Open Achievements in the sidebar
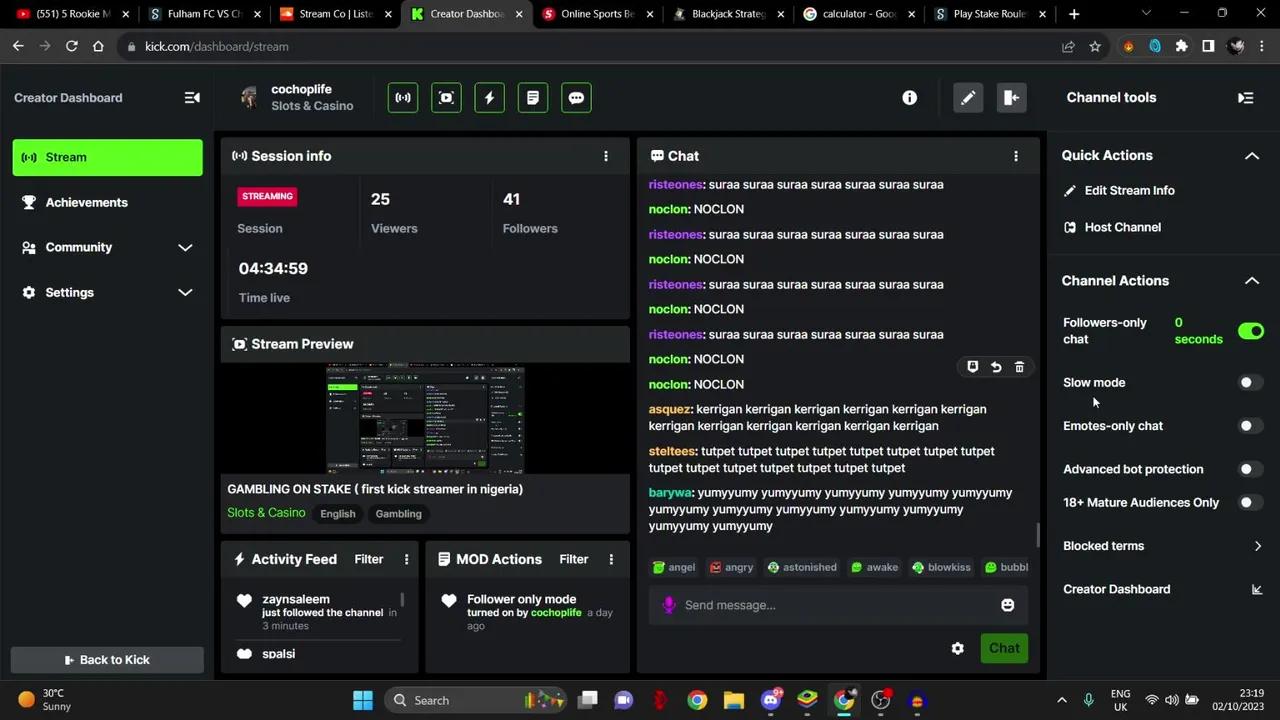Image resolution: width=1280 pixels, height=720 pixels. [86, 202]
